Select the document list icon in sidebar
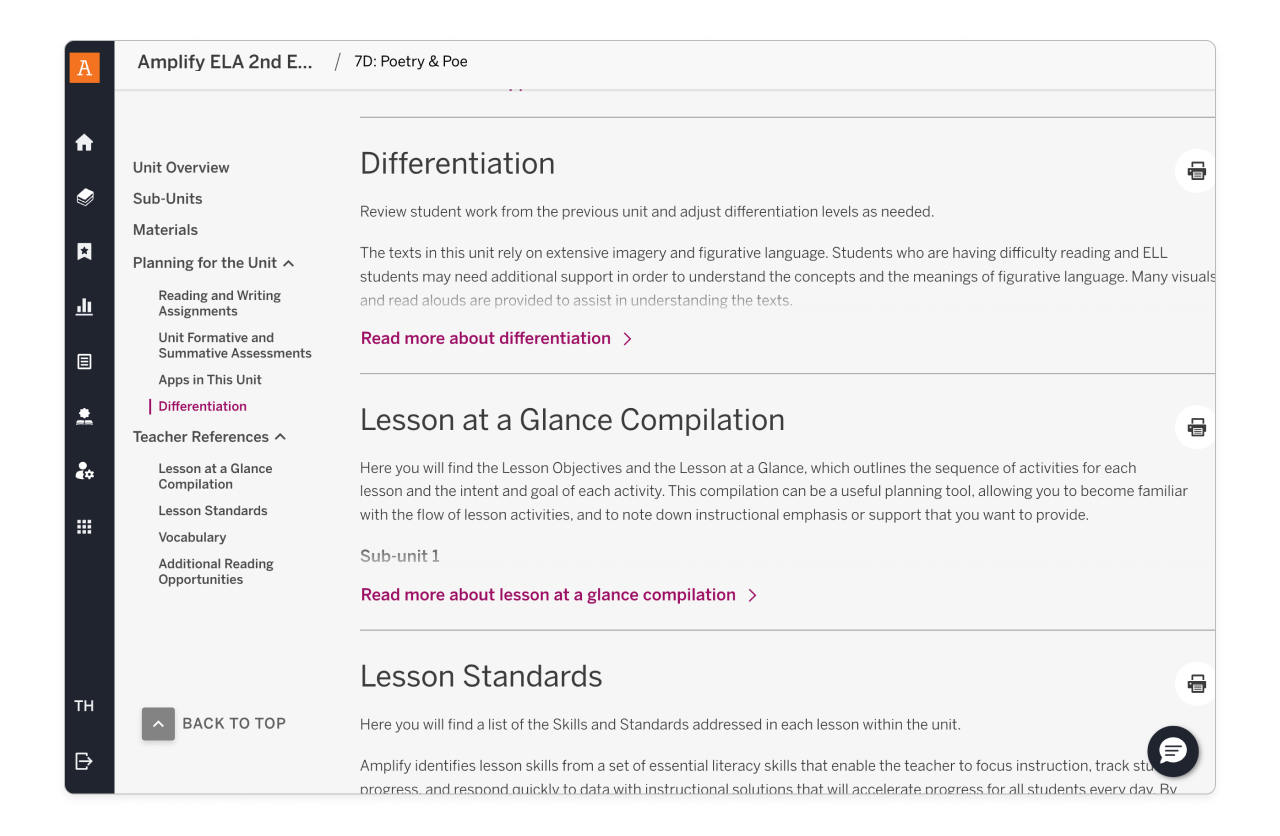The image size is (1280, 836). [x=85, y=361]
